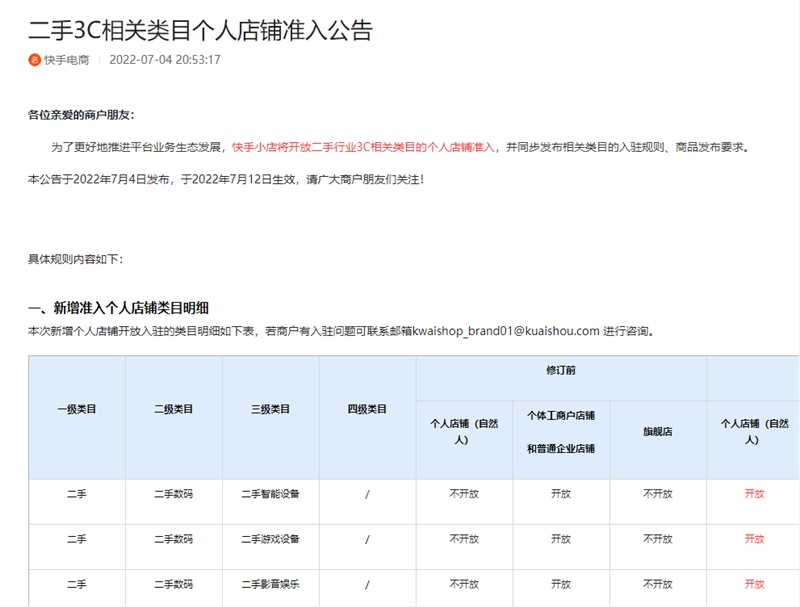Click the 二级类目 table column header

tap(174, 409)
